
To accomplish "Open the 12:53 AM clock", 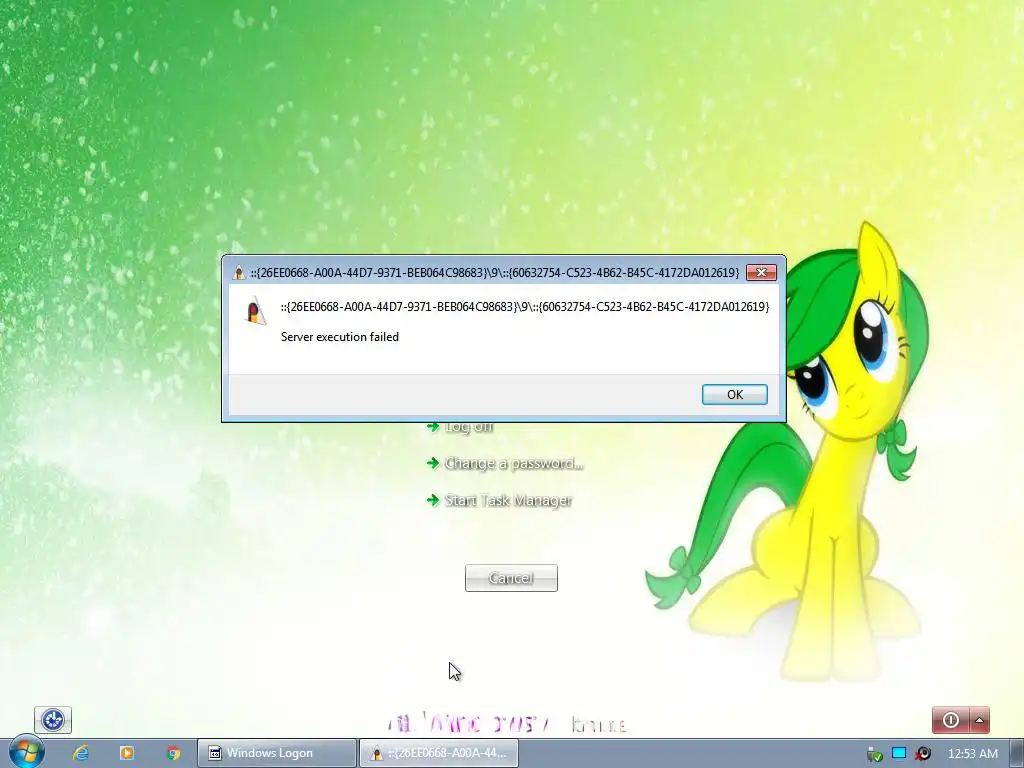I will coord(972,754).
